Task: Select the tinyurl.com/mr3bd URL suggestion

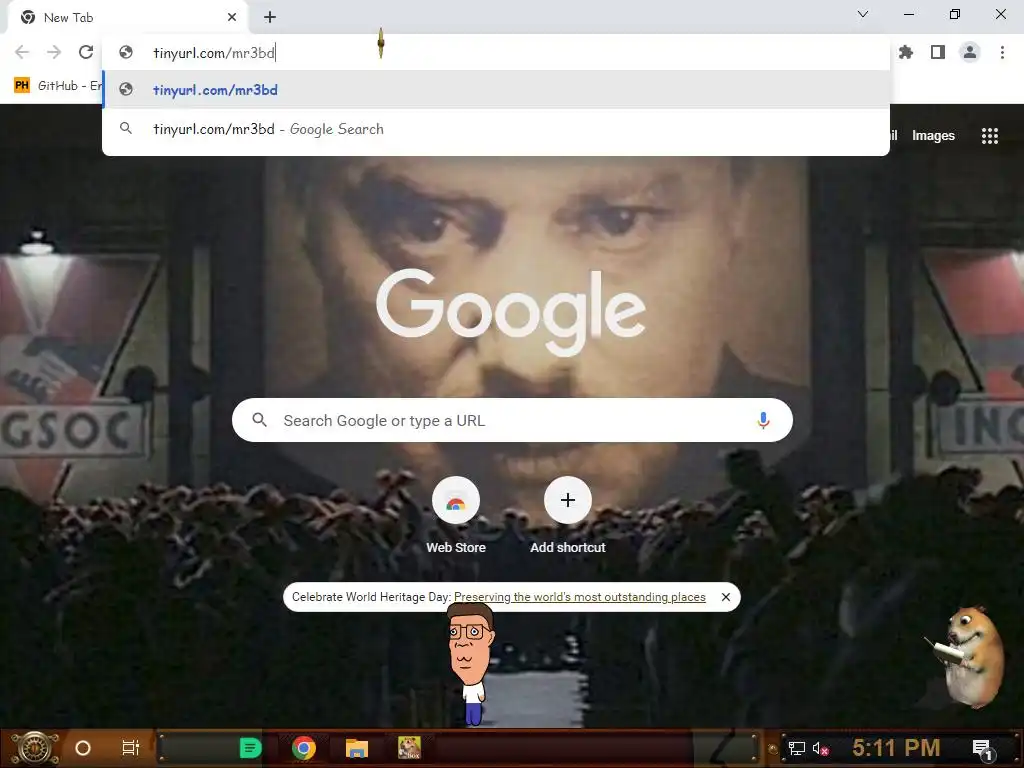Action: pyautogui.click(x=496, y=89)
